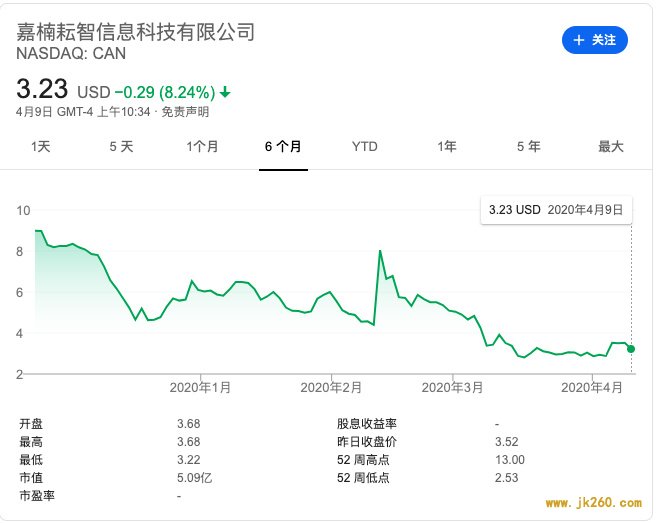Switch to the 1个月 range tab

click(x=202, y=146)
